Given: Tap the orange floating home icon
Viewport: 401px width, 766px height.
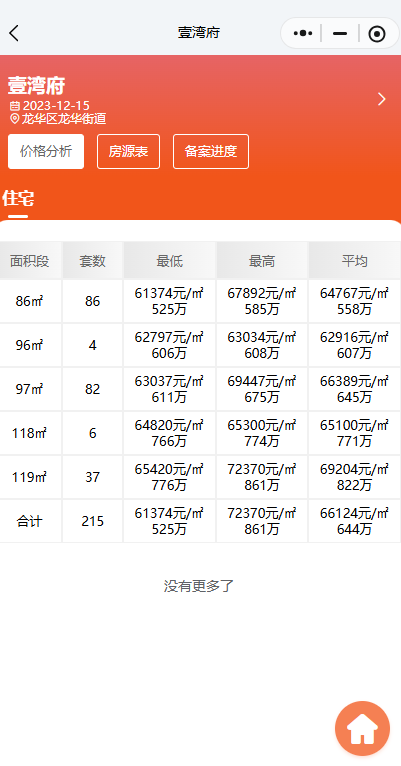Looking at the screenshot, I should click(x=362, y=729).
